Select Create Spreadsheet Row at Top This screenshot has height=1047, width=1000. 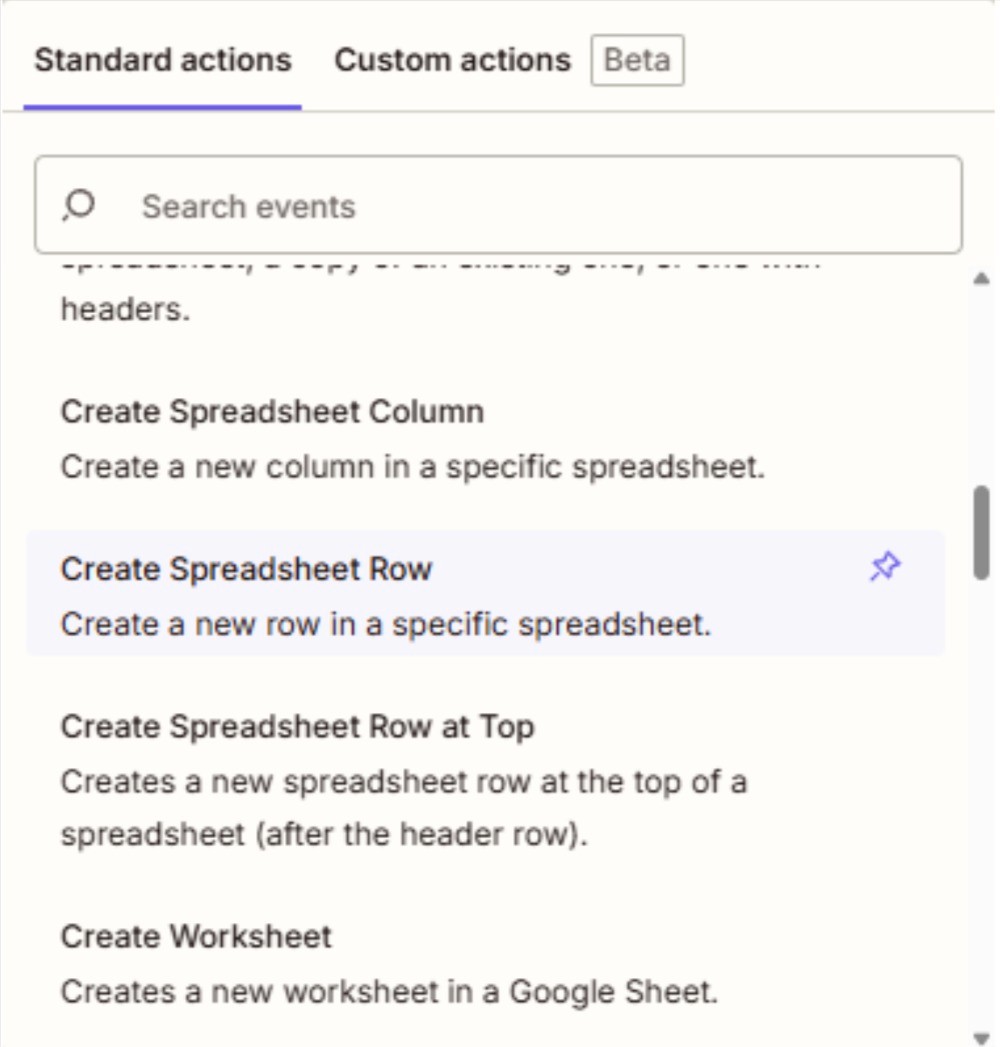tap(297, 726)
